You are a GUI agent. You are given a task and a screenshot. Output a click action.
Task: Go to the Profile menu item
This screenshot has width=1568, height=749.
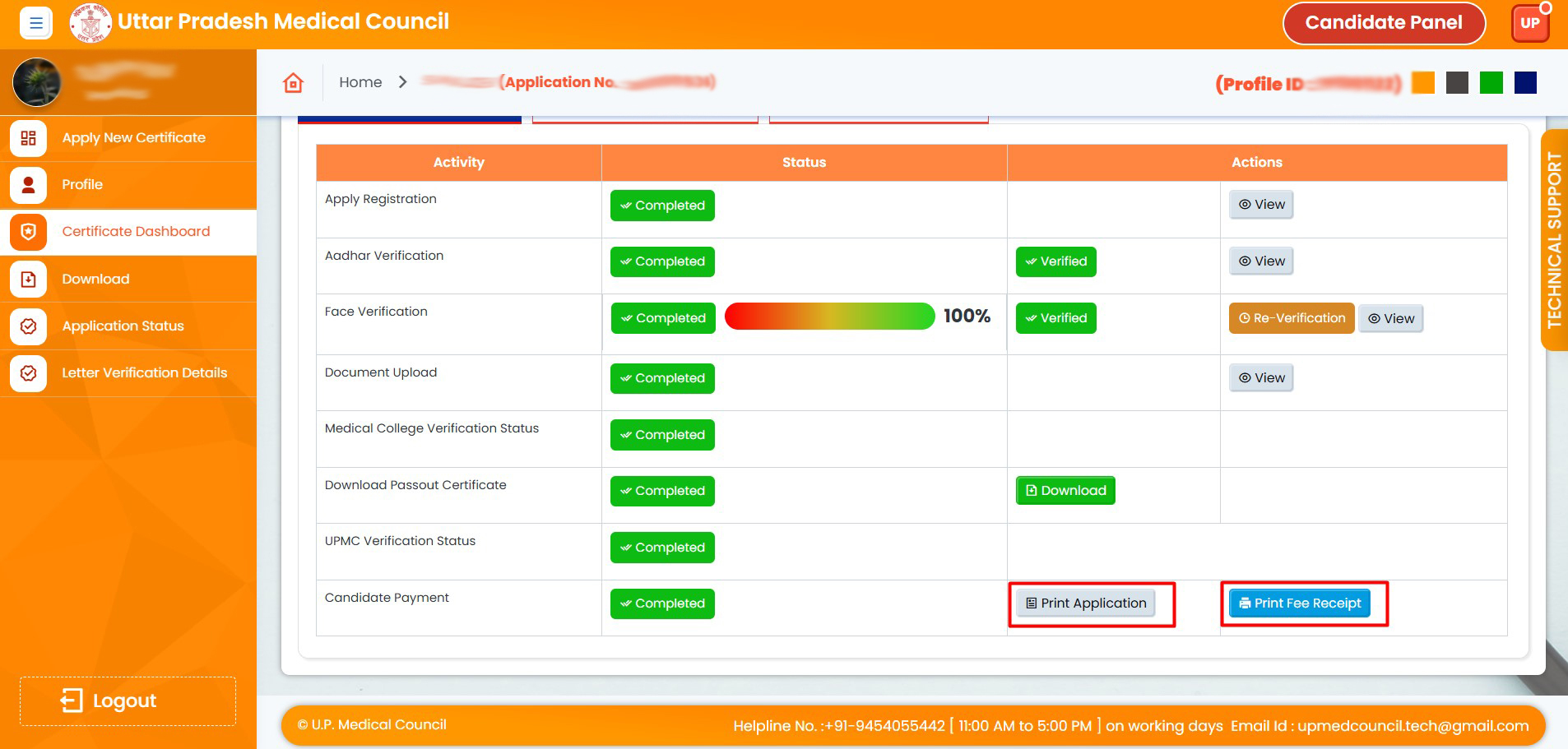[x=128, y=185]
